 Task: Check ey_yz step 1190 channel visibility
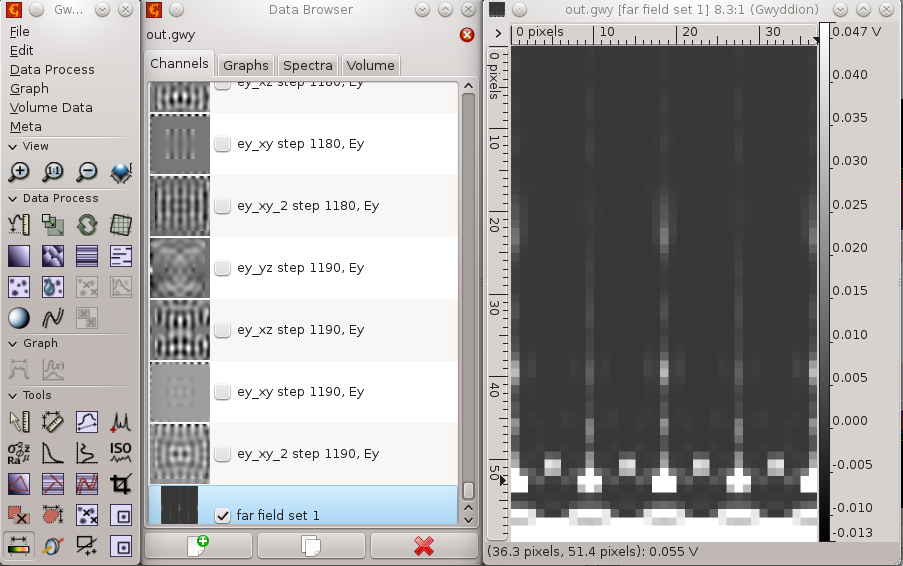(222, 267)
